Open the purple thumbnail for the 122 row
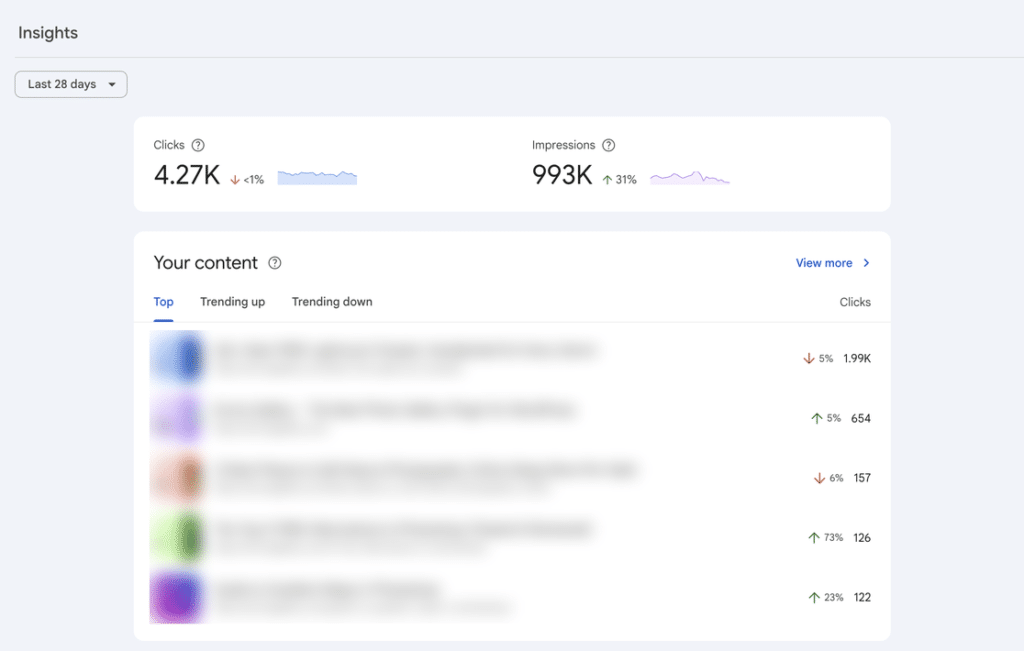 pos(178,597)
